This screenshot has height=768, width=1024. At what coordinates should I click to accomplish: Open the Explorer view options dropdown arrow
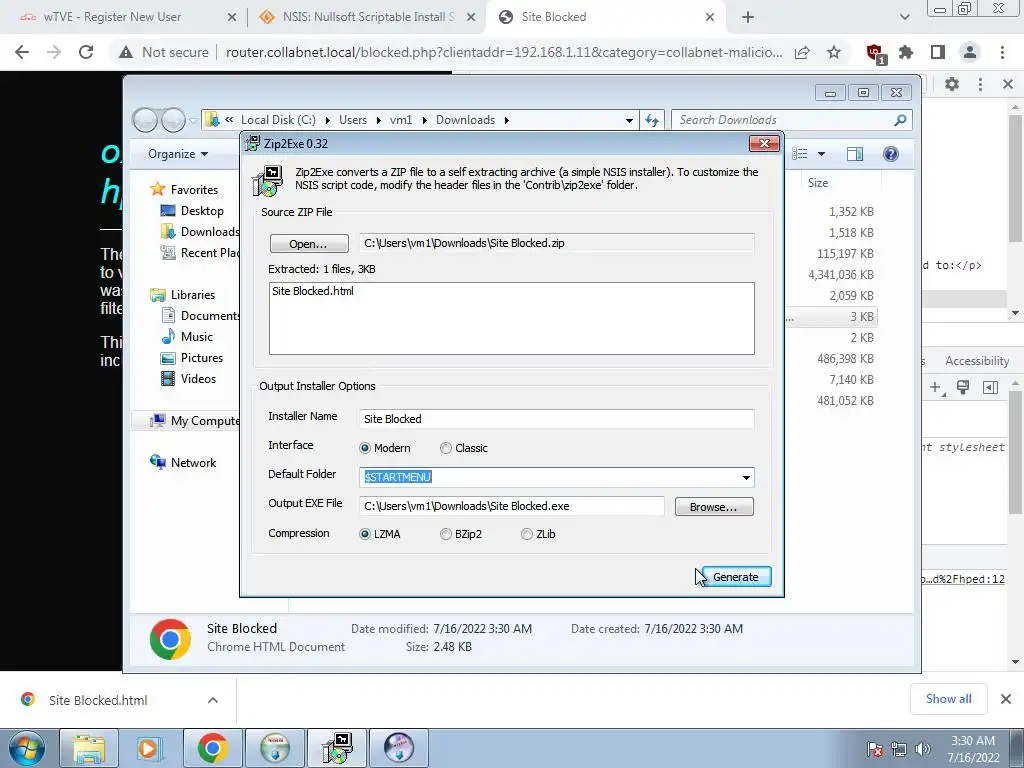(822, 154)
